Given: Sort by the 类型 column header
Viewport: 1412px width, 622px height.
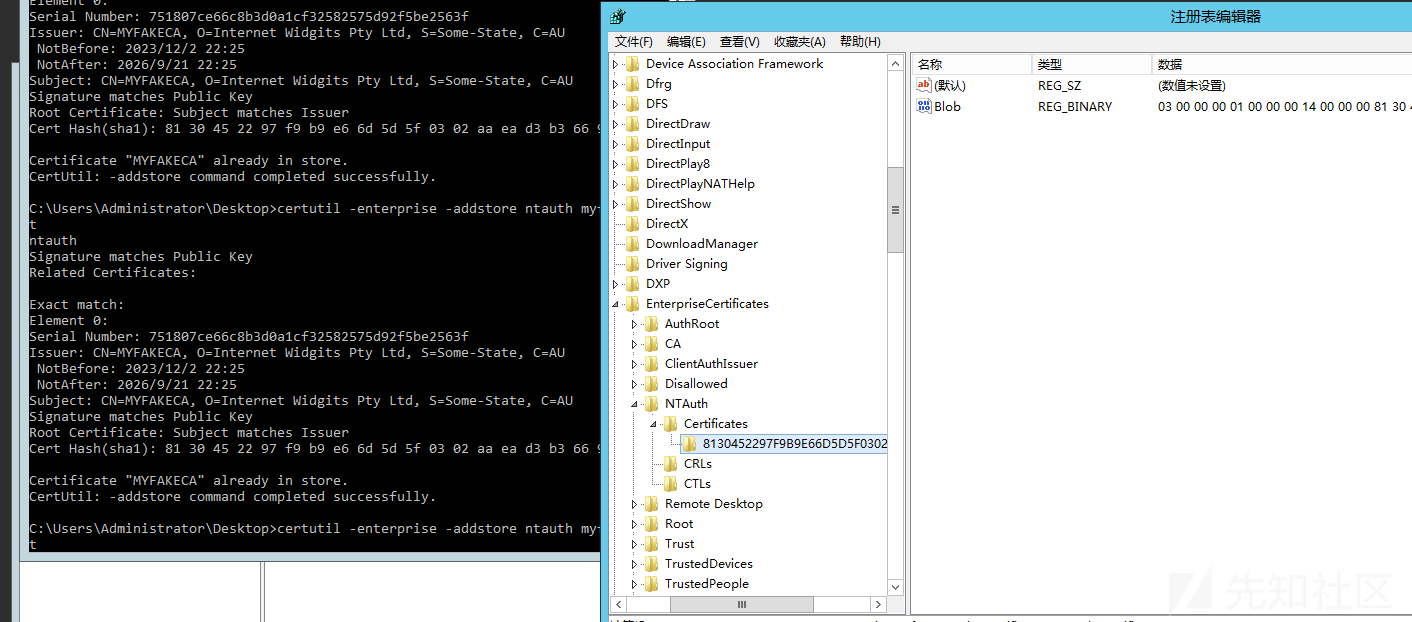Looking at the screenshot, I should (x=1092, y=64).
